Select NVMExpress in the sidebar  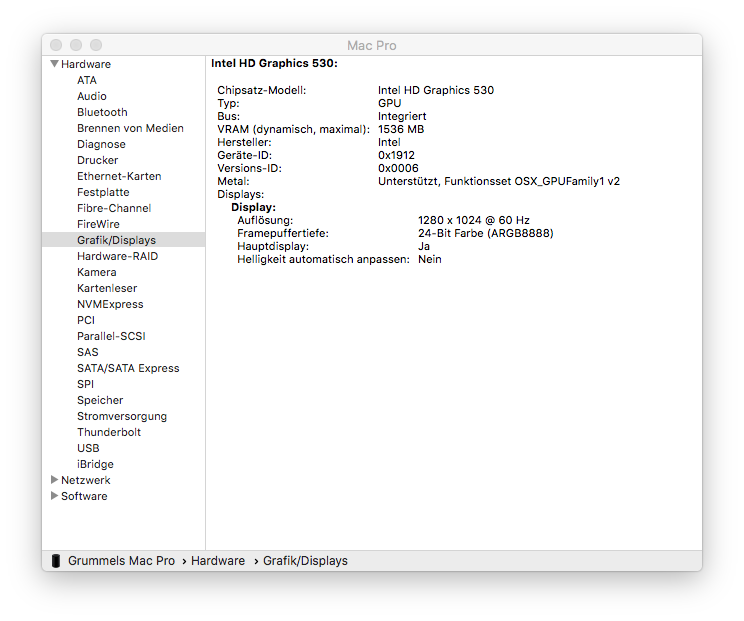click(x=110, y=304)
